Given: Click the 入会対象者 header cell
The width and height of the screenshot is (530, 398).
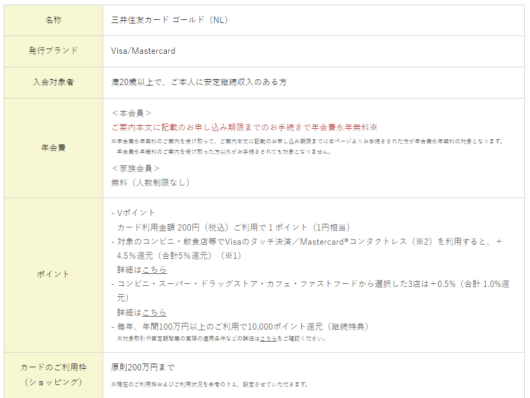Looking at the screenshot, I should tap(53, 82).
